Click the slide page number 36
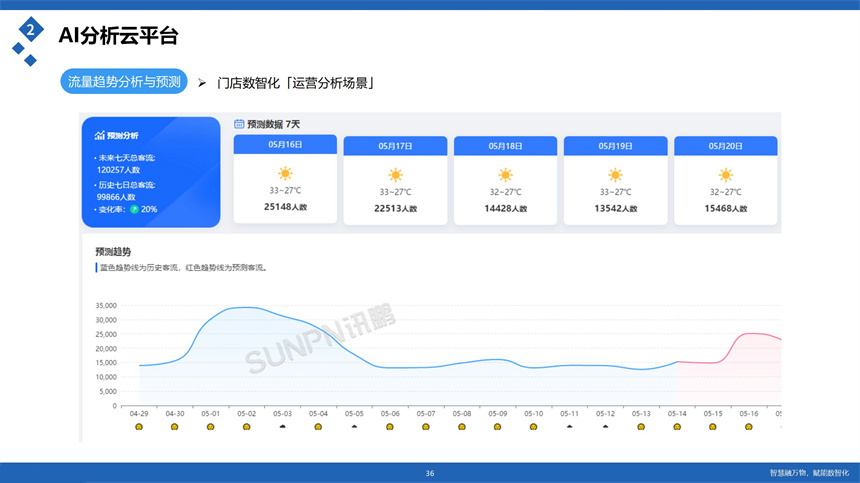860x483 pixels. pos(430,473)
